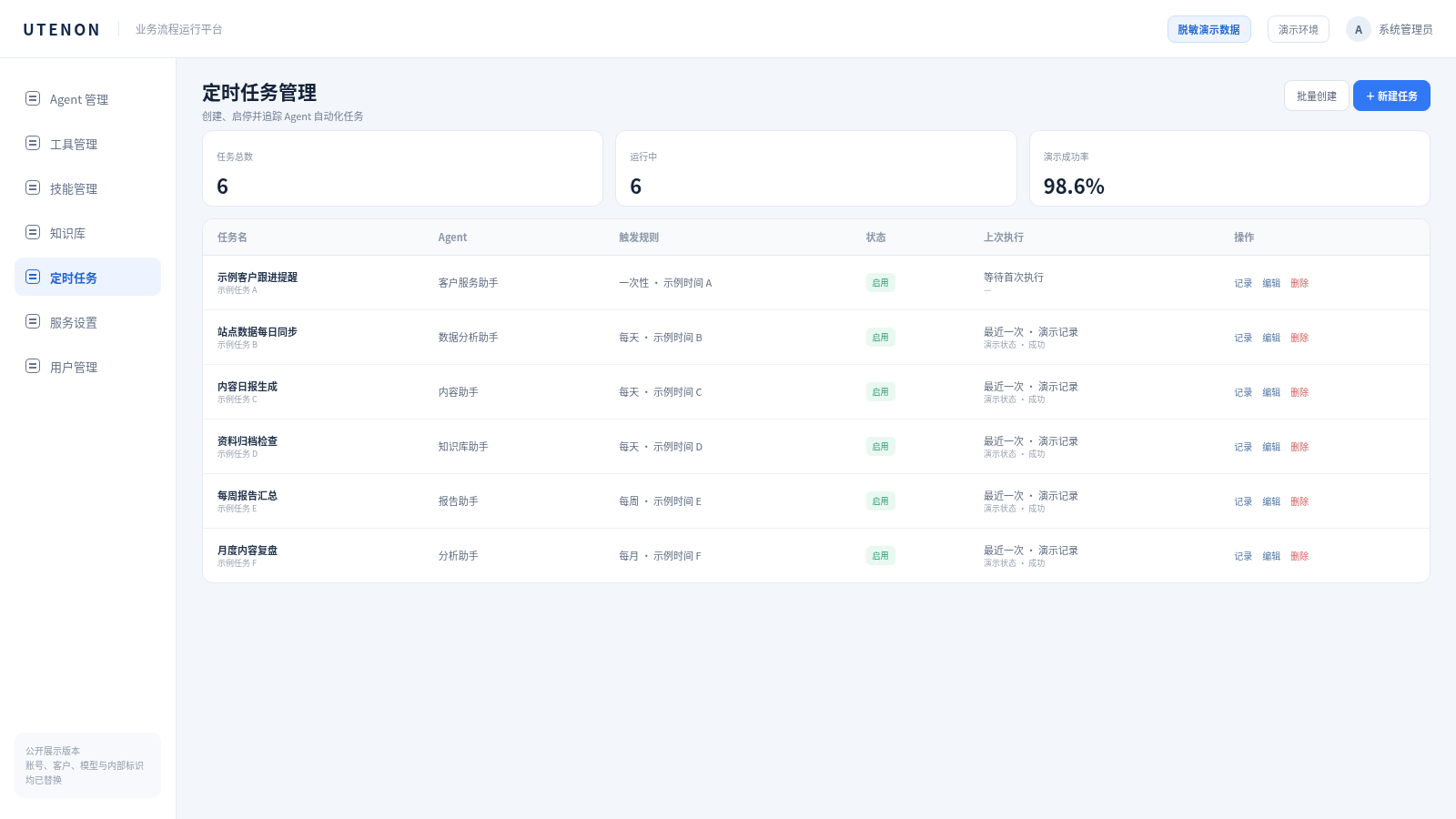Click the 新建任务 button
This screenshot has height=819, width=1456.
1391,96
